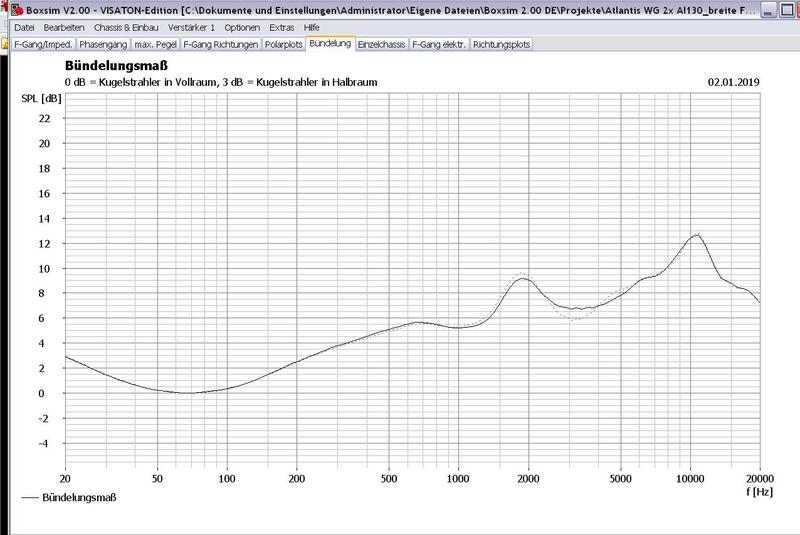
Task: Switch to the Polarplots tab
Action: (283, 45)
